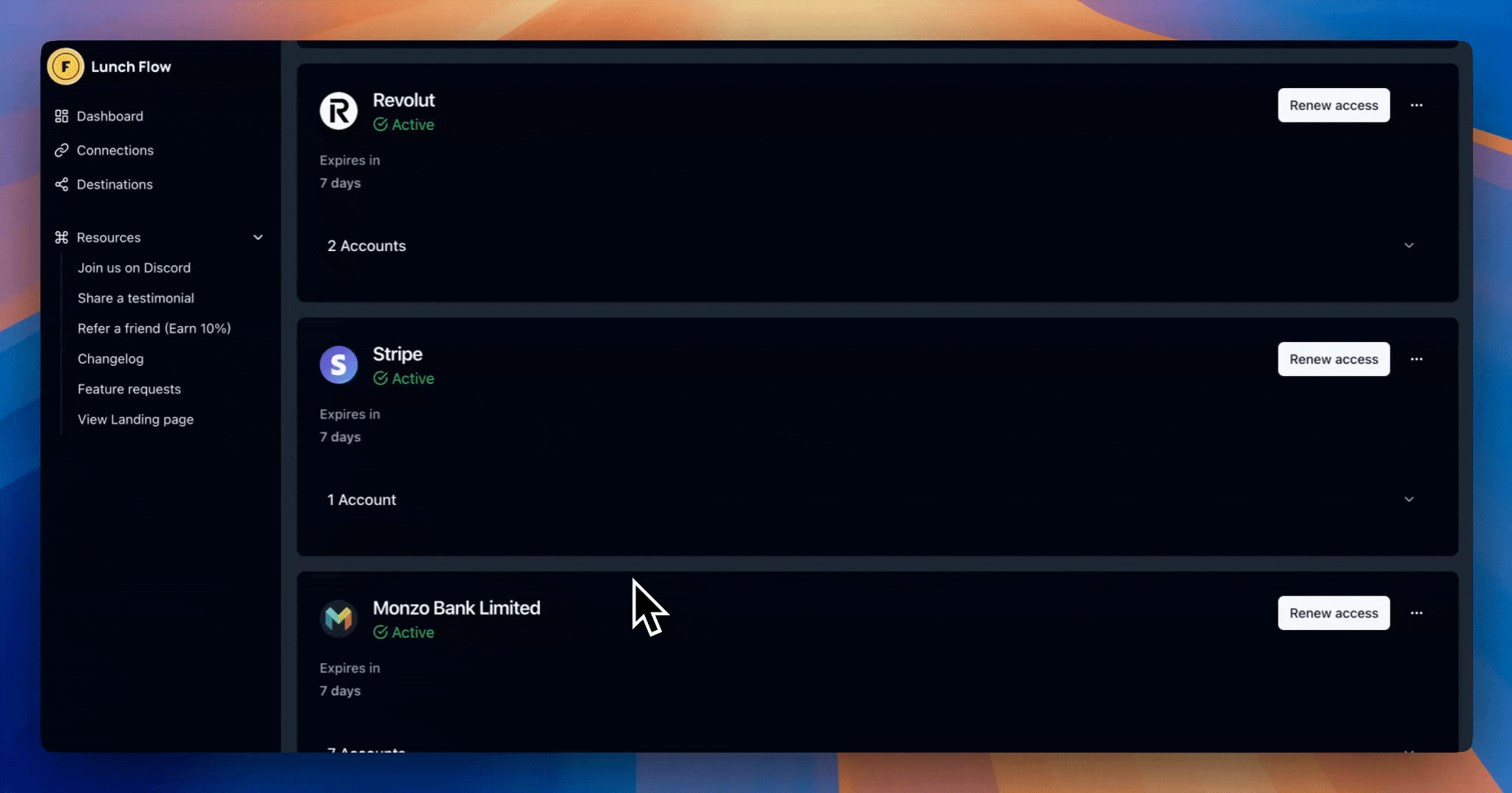Expand Stripe's 1 Account list
This screenshot has width=1512, height=793.
pyautogui.click(x=1408, y=499)
